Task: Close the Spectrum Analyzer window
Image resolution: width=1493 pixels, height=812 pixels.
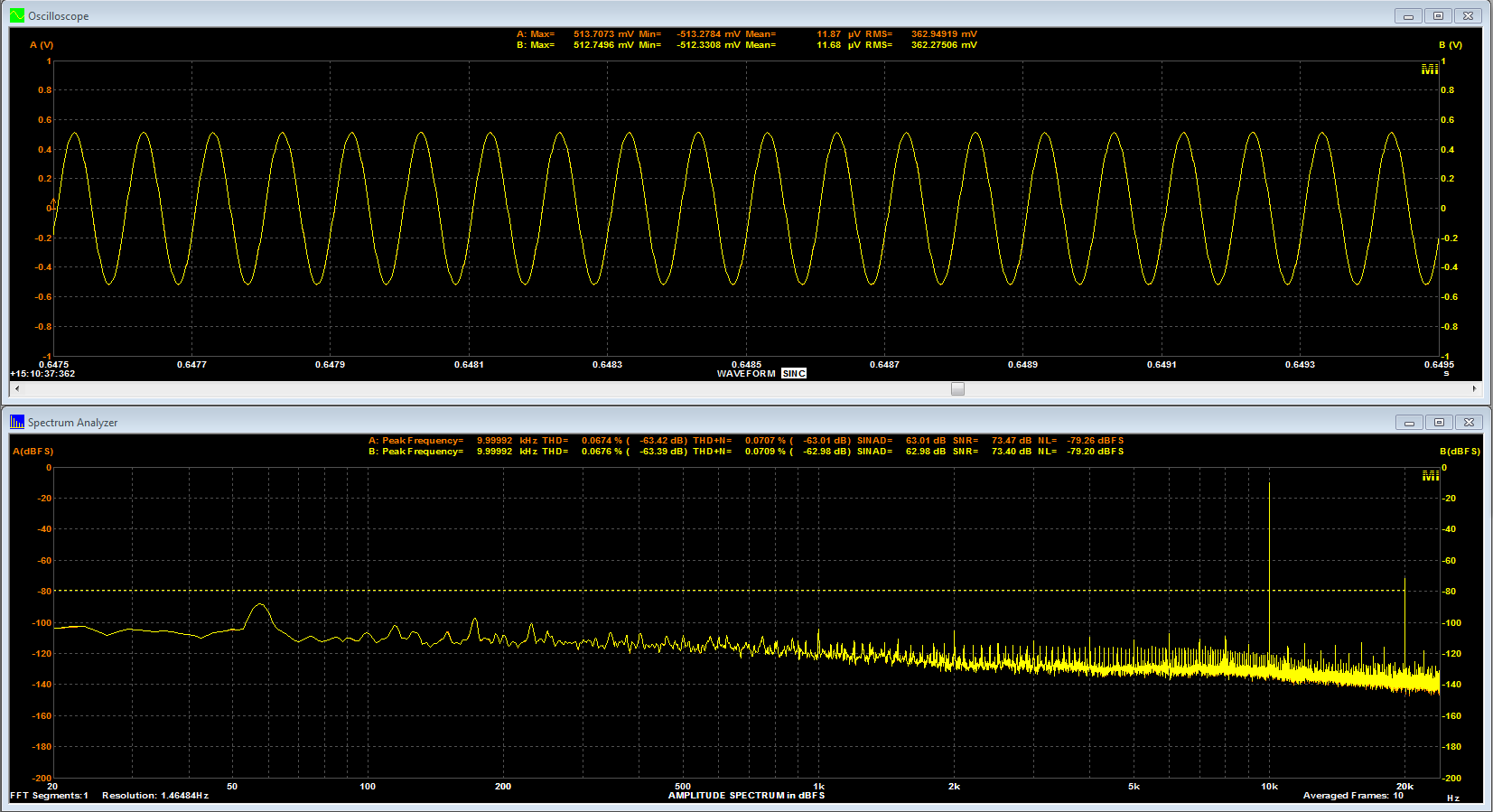Action: coord(1470,422)
